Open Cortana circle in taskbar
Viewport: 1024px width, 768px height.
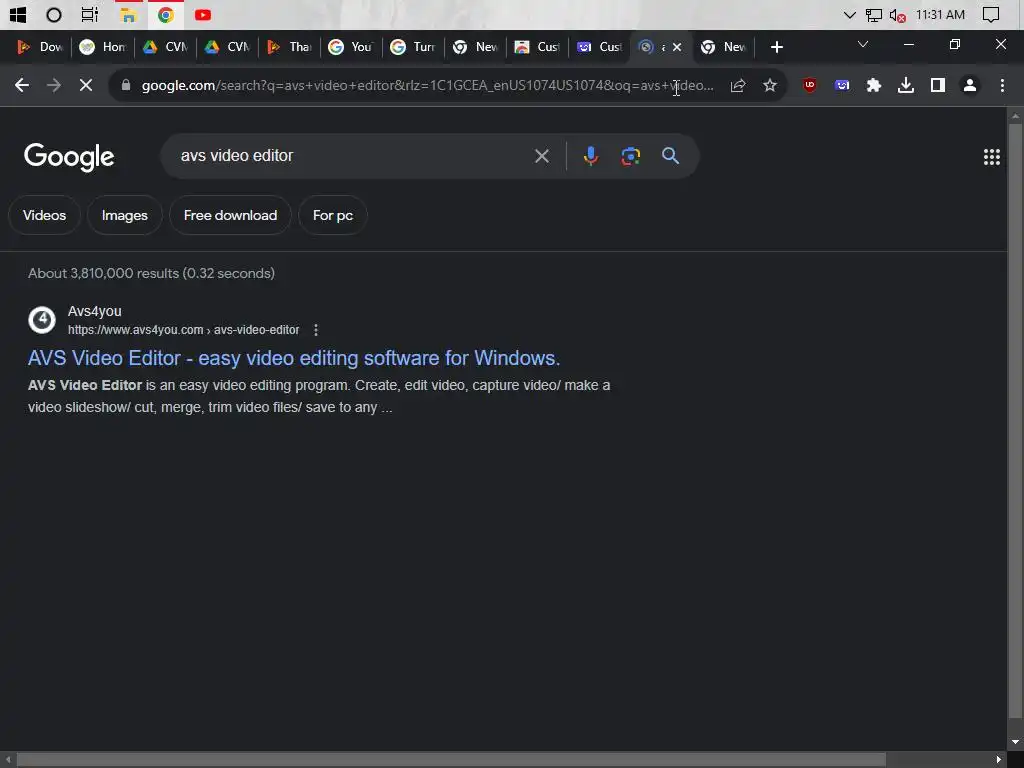click(54, 15)
